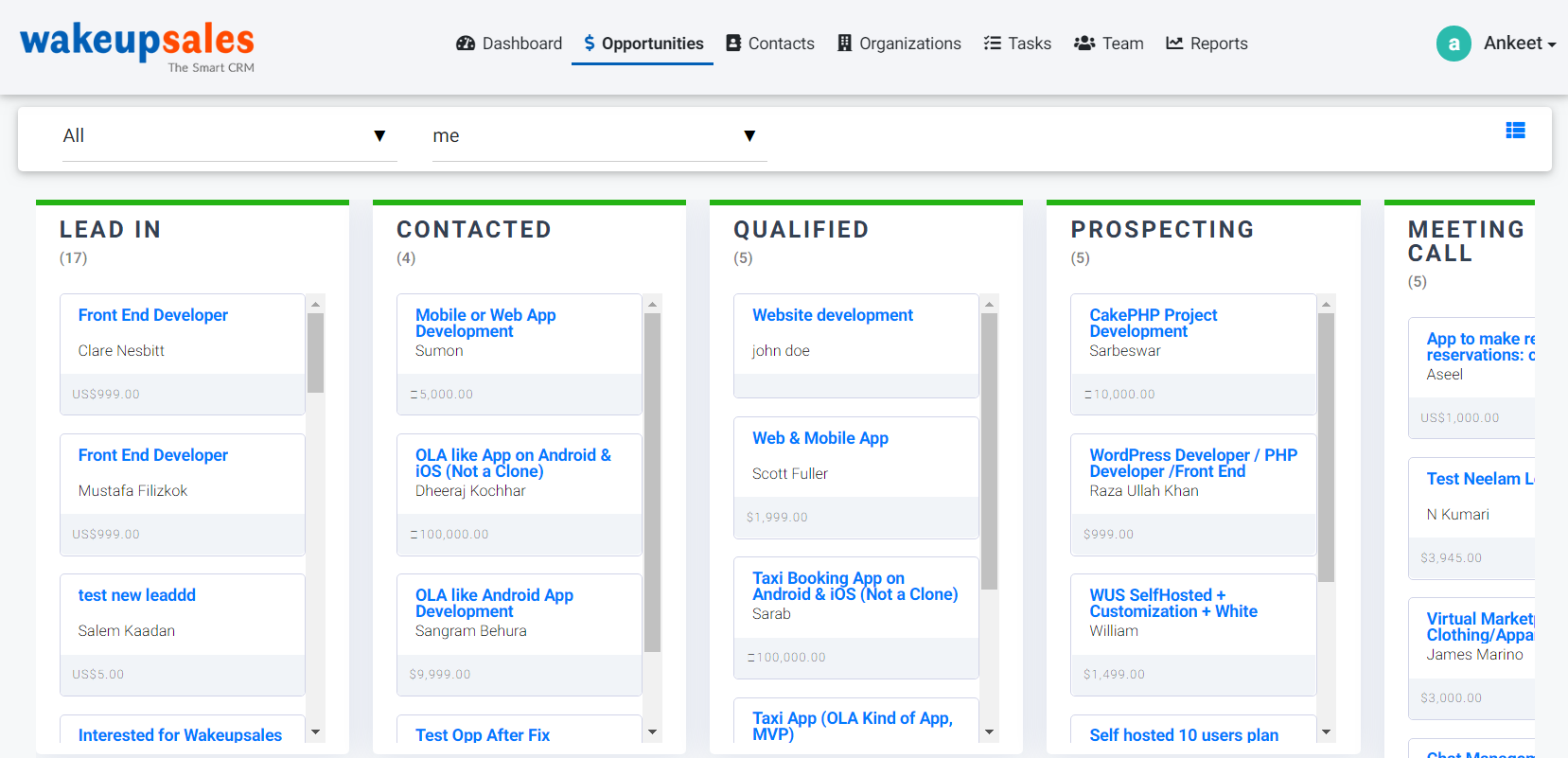1568x758 pixels.
Task: Click Lead In column scrollbar thumb
Action: [316, 353]
